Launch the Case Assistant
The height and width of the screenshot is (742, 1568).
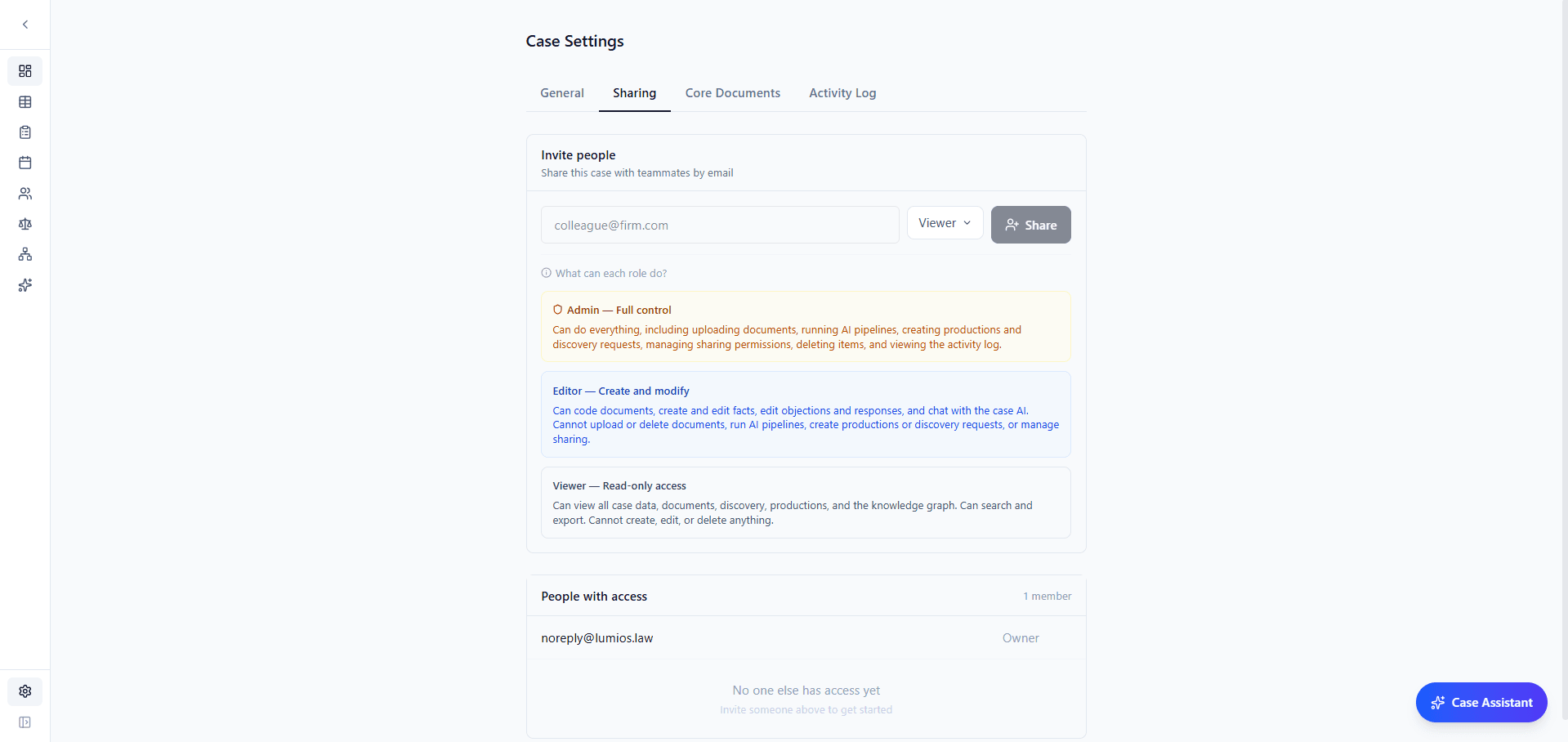tap(1481, 702)
